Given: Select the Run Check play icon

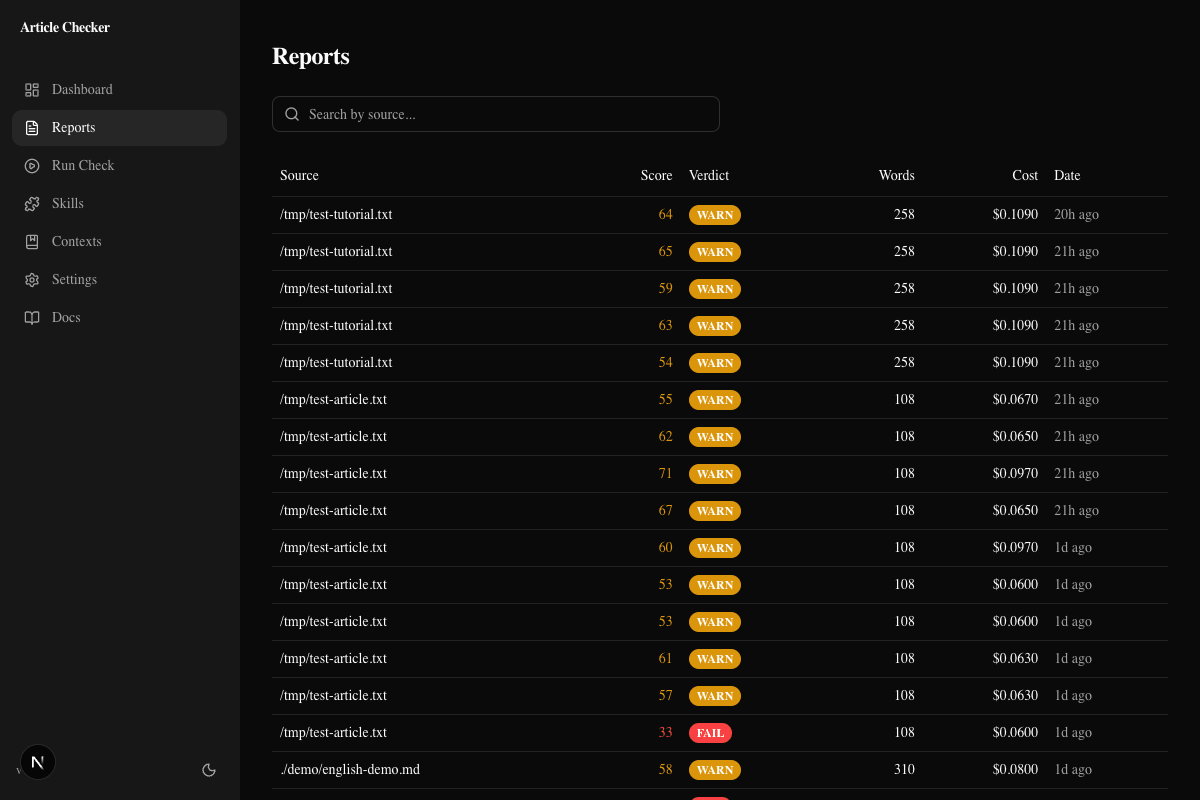Looking at the screenshot, I should (32, 165).
